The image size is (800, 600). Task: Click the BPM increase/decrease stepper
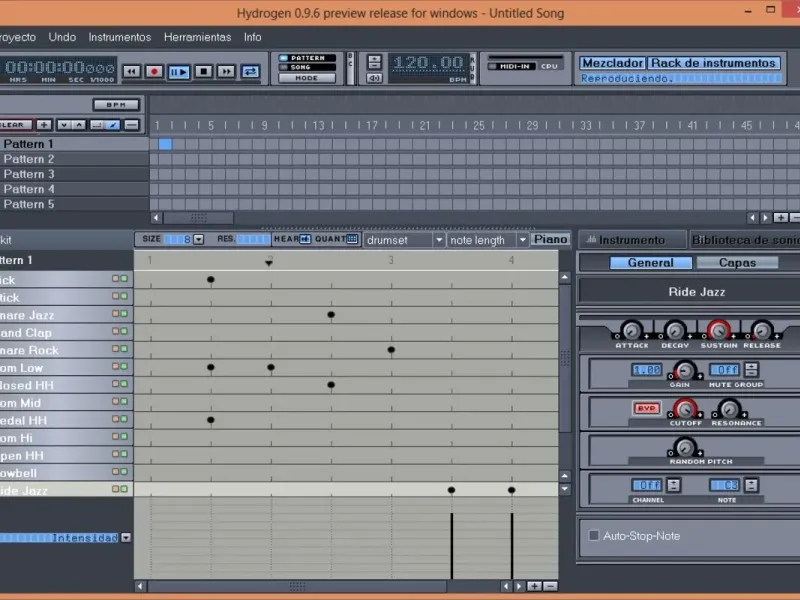point(374,62)
